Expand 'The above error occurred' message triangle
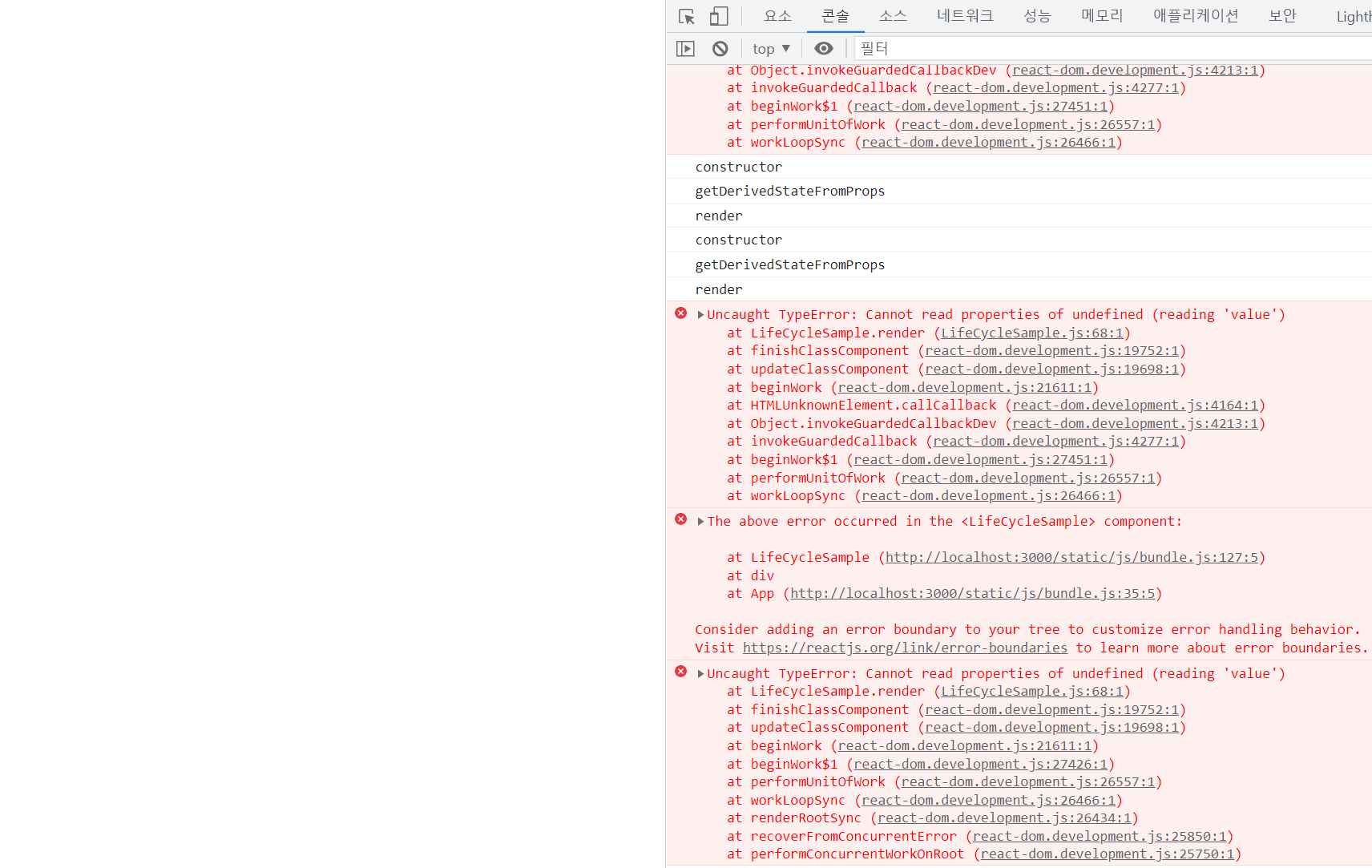The width and height of the screenshot is (1372, 868). (x=701, y=522)
